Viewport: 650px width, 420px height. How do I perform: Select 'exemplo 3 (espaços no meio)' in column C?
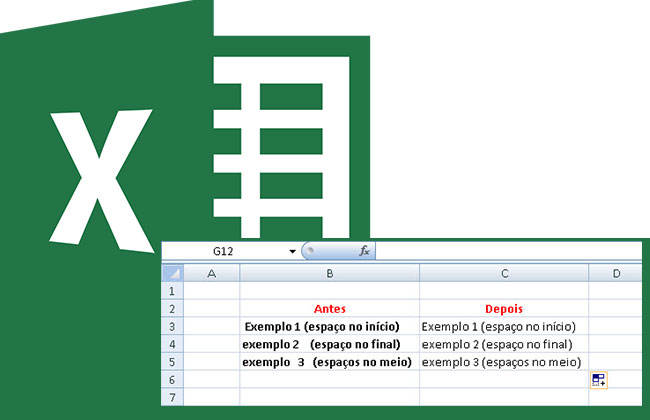click(504, 362)
